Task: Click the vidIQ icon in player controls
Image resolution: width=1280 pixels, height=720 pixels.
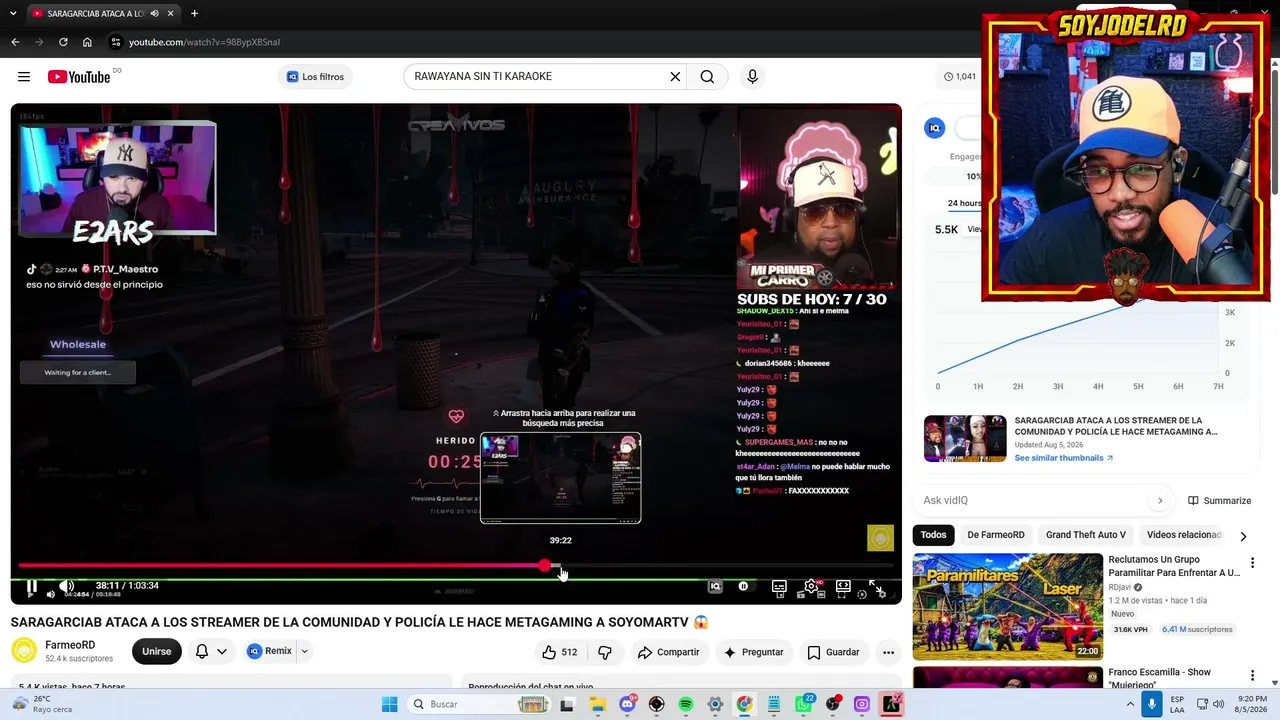Action: [715, 586]
